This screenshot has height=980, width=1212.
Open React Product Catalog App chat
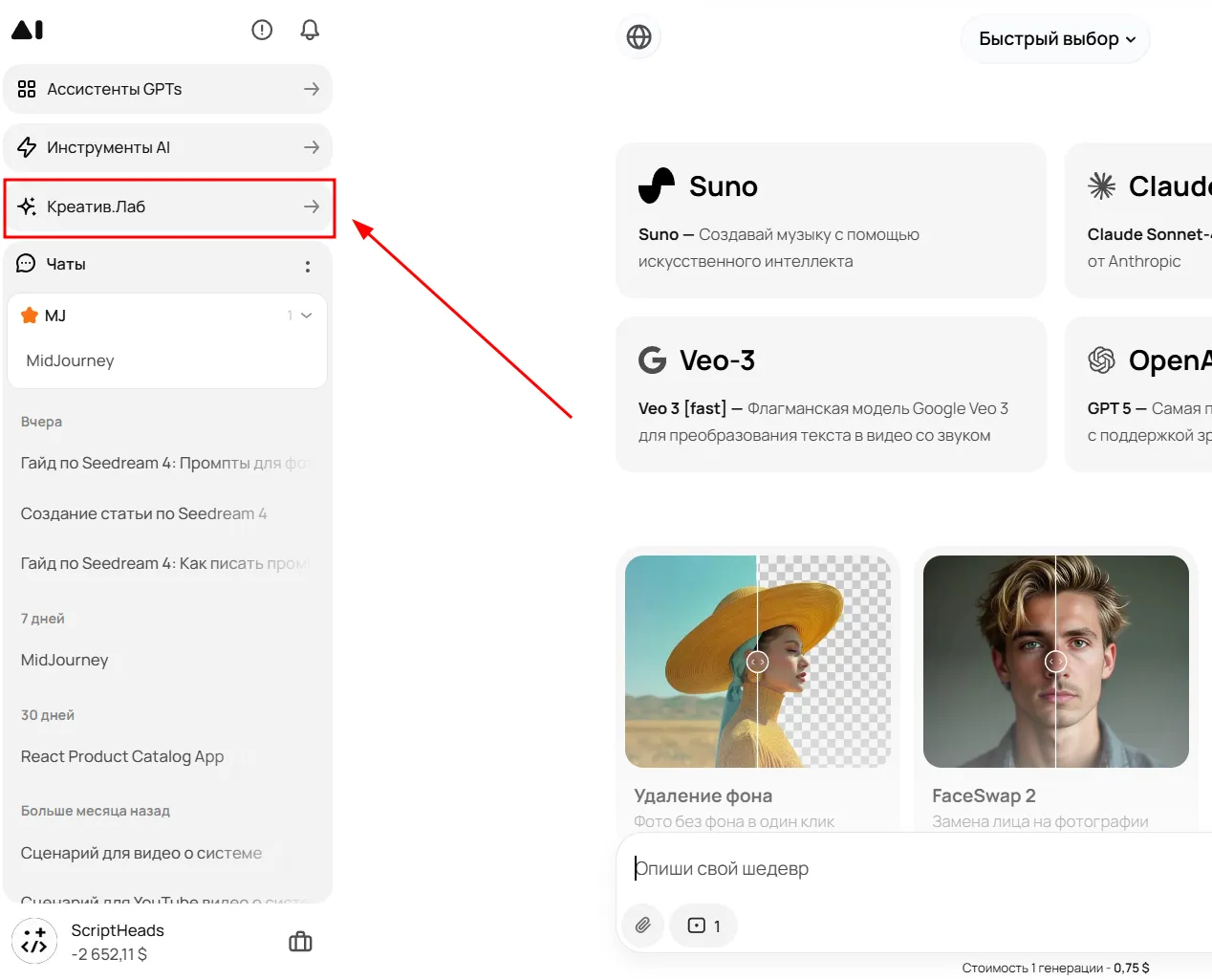[x=122, y=756]
